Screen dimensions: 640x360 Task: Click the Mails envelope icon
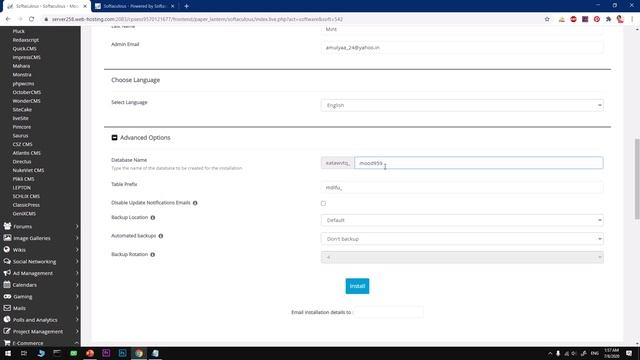[x=7, y=308]
